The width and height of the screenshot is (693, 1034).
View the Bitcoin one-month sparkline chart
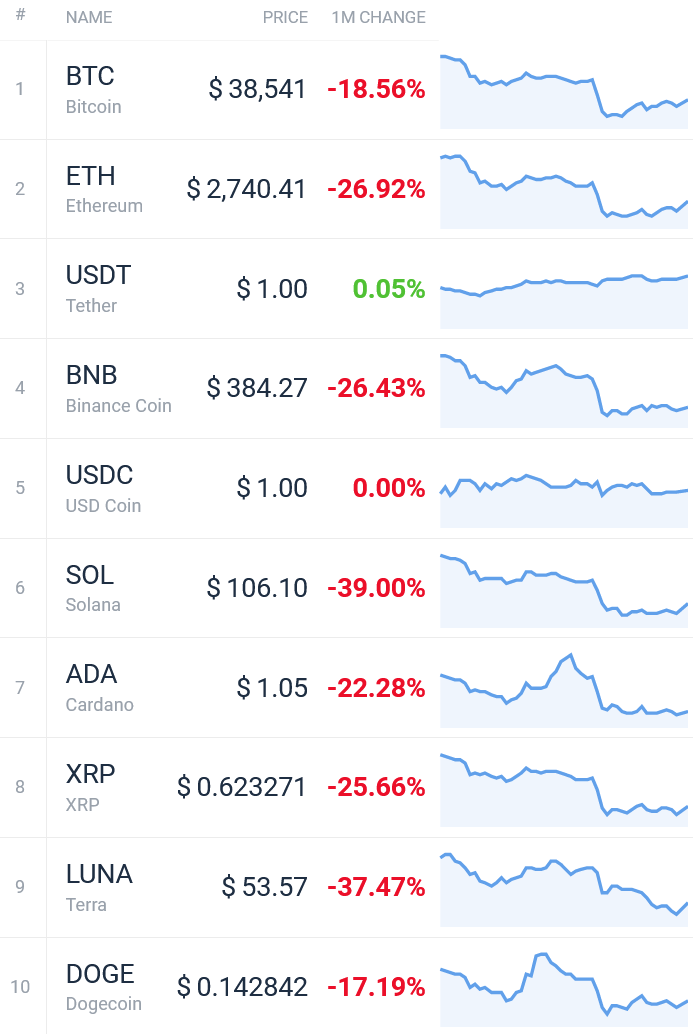564,91
